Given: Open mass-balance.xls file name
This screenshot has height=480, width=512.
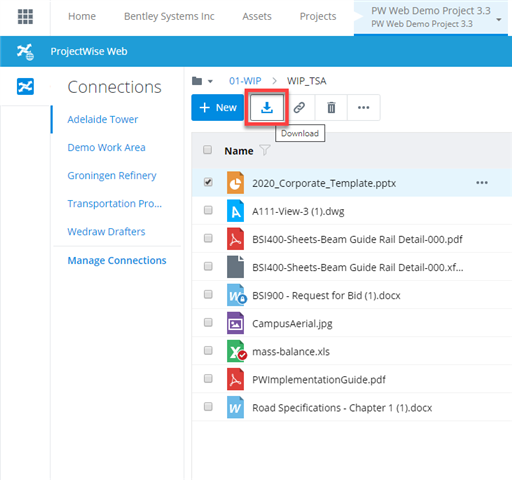Looking at the screenshot, I should pyautogui.click(x=291, y=351).
